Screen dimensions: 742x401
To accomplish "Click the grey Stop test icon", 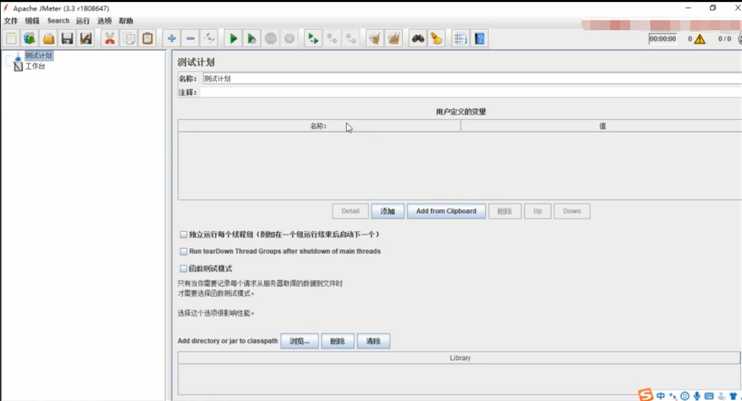I will (x=271, y=38).
